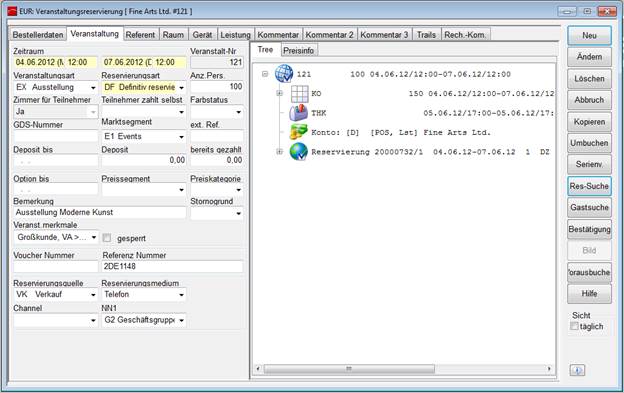Open the Kommentar 2 tab

tap(330, 35)
